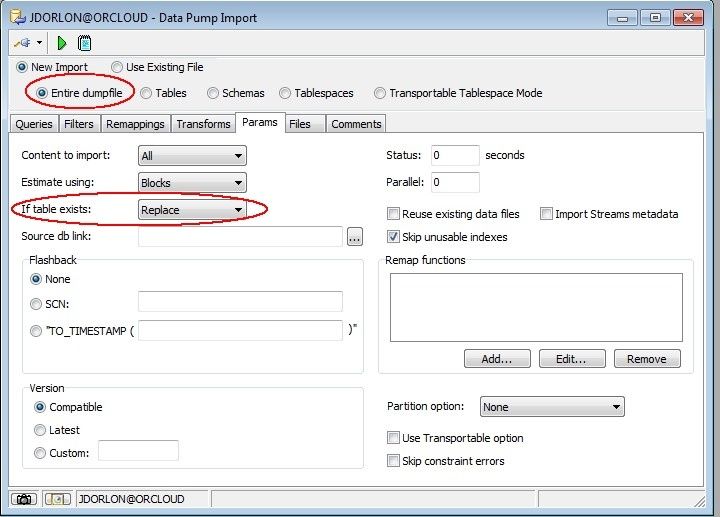Select the Schemas import mode radio

tap(213, 93)
